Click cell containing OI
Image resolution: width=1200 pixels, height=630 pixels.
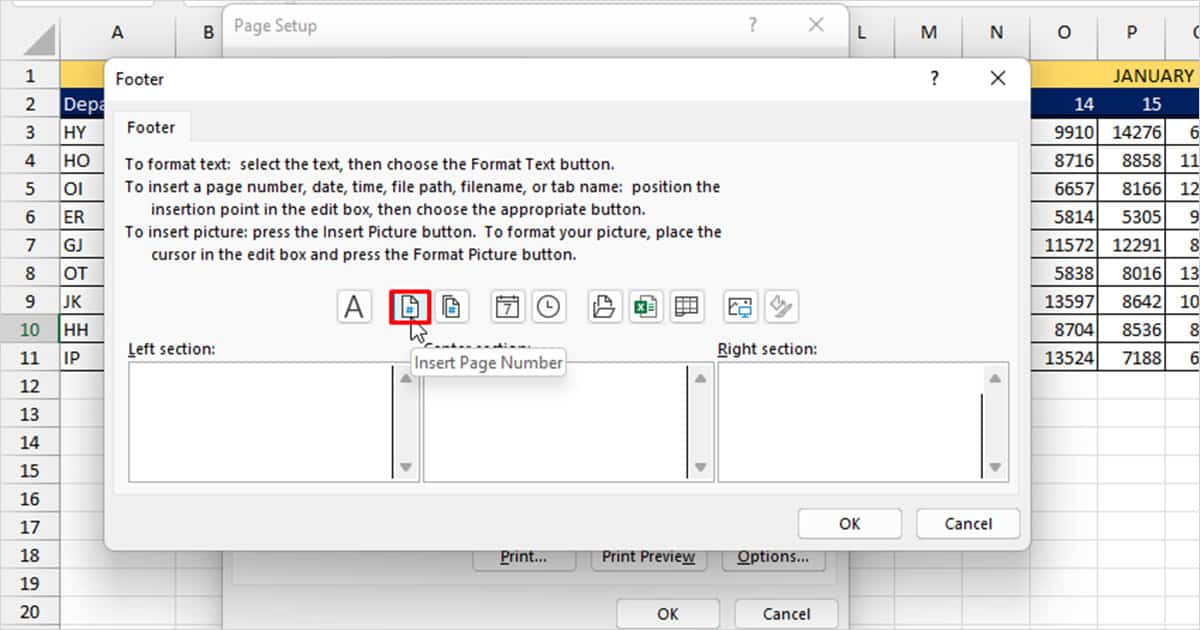[83, 189]
